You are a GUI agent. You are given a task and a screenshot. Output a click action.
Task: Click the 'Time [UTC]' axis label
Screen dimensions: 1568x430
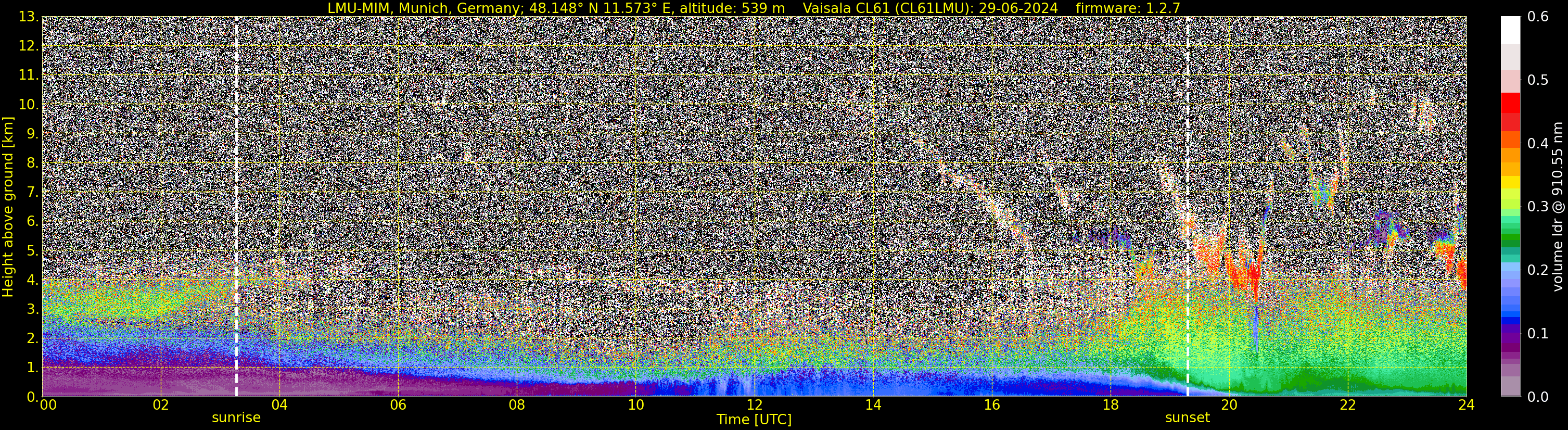[754, 420]
